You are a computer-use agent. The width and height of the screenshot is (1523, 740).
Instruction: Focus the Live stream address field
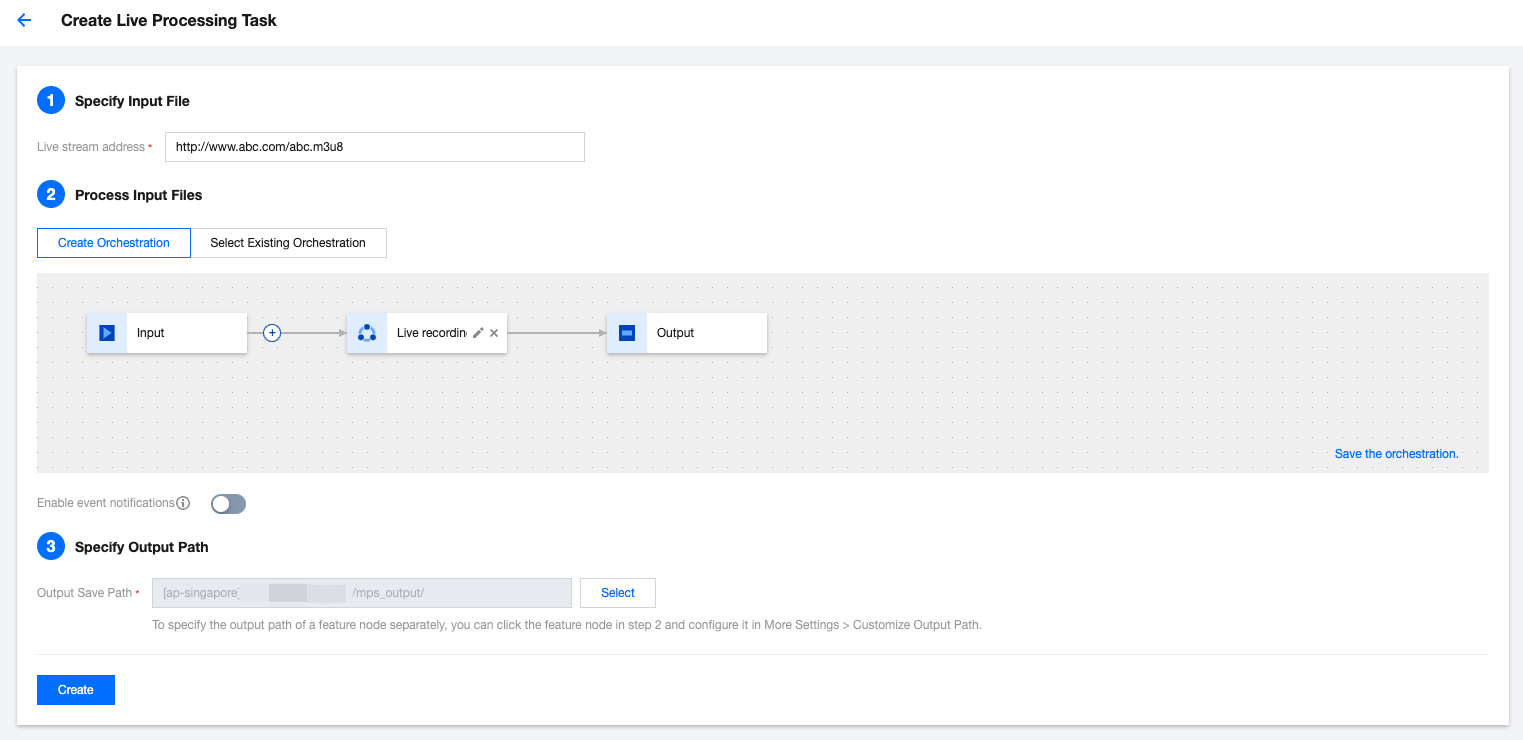click(374, 147)
